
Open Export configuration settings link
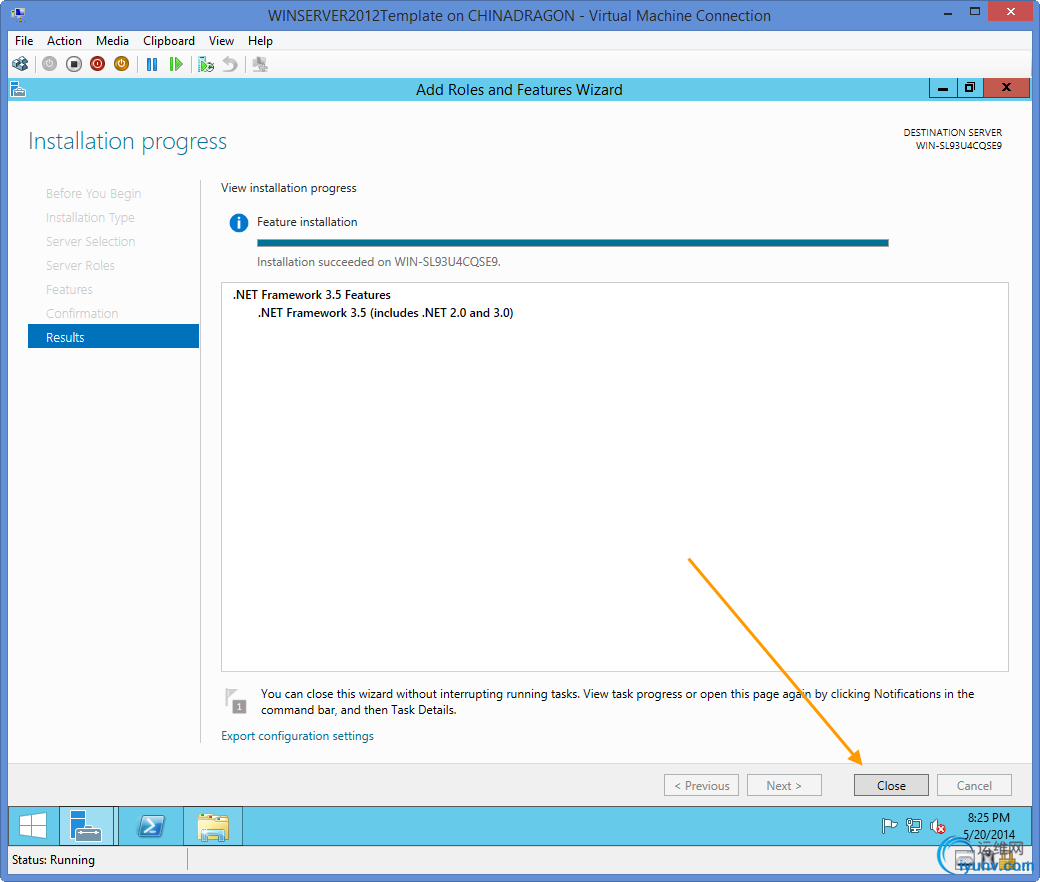click(x=297, y=736)
